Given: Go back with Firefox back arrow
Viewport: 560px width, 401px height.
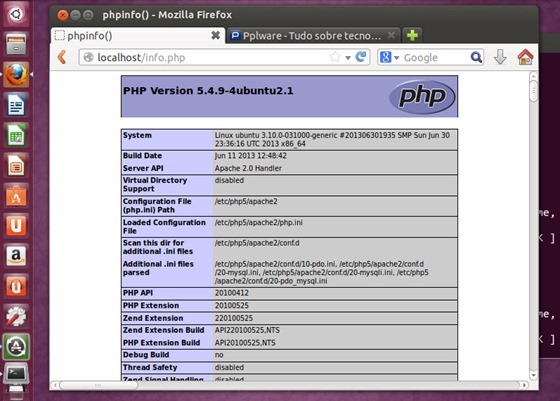Looking at the screenshot, I should (x=62, y=57).
